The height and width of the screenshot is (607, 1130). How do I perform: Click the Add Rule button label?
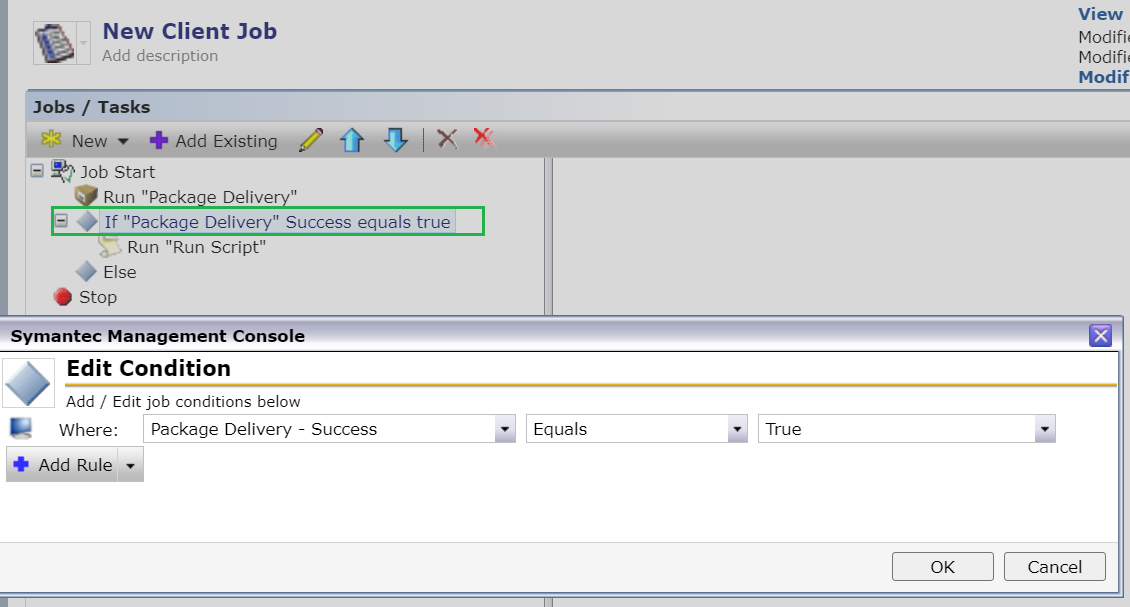coord(76,465)
